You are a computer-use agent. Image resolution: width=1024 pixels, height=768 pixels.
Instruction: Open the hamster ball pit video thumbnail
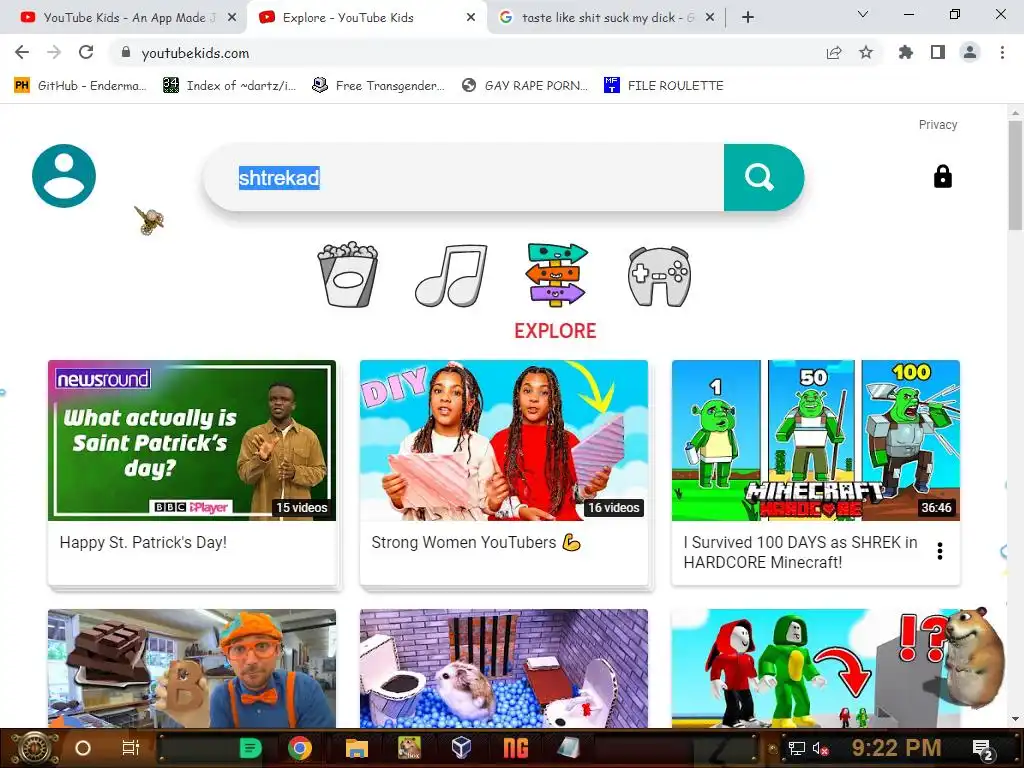504,669
